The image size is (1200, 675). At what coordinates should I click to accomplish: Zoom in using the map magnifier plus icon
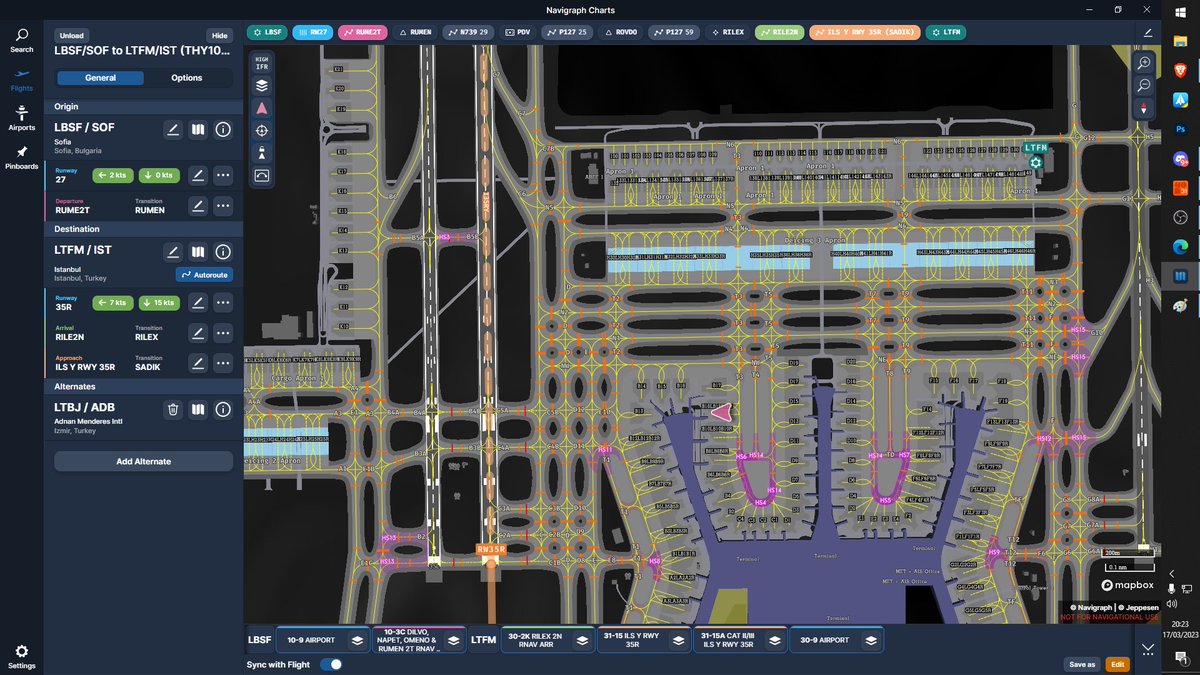tap(1143, 62)
